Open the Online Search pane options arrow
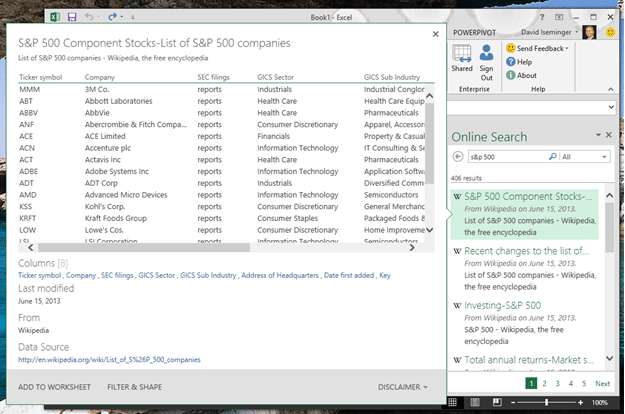Image resolution: width=625 pixels, height=414 pixels. point(598,135)
